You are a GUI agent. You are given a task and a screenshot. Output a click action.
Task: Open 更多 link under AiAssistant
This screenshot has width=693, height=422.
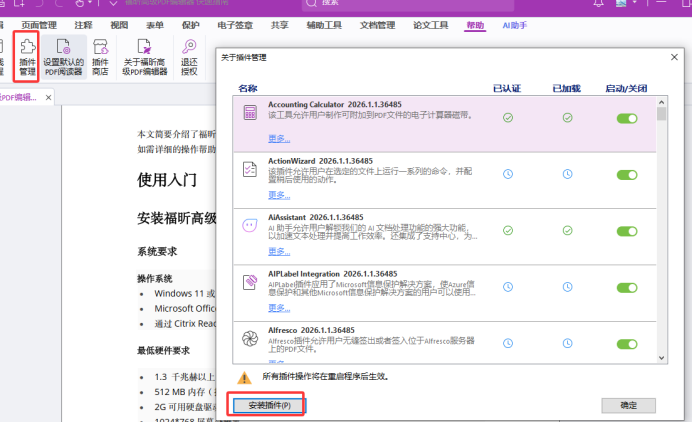(x=279, y=251)
